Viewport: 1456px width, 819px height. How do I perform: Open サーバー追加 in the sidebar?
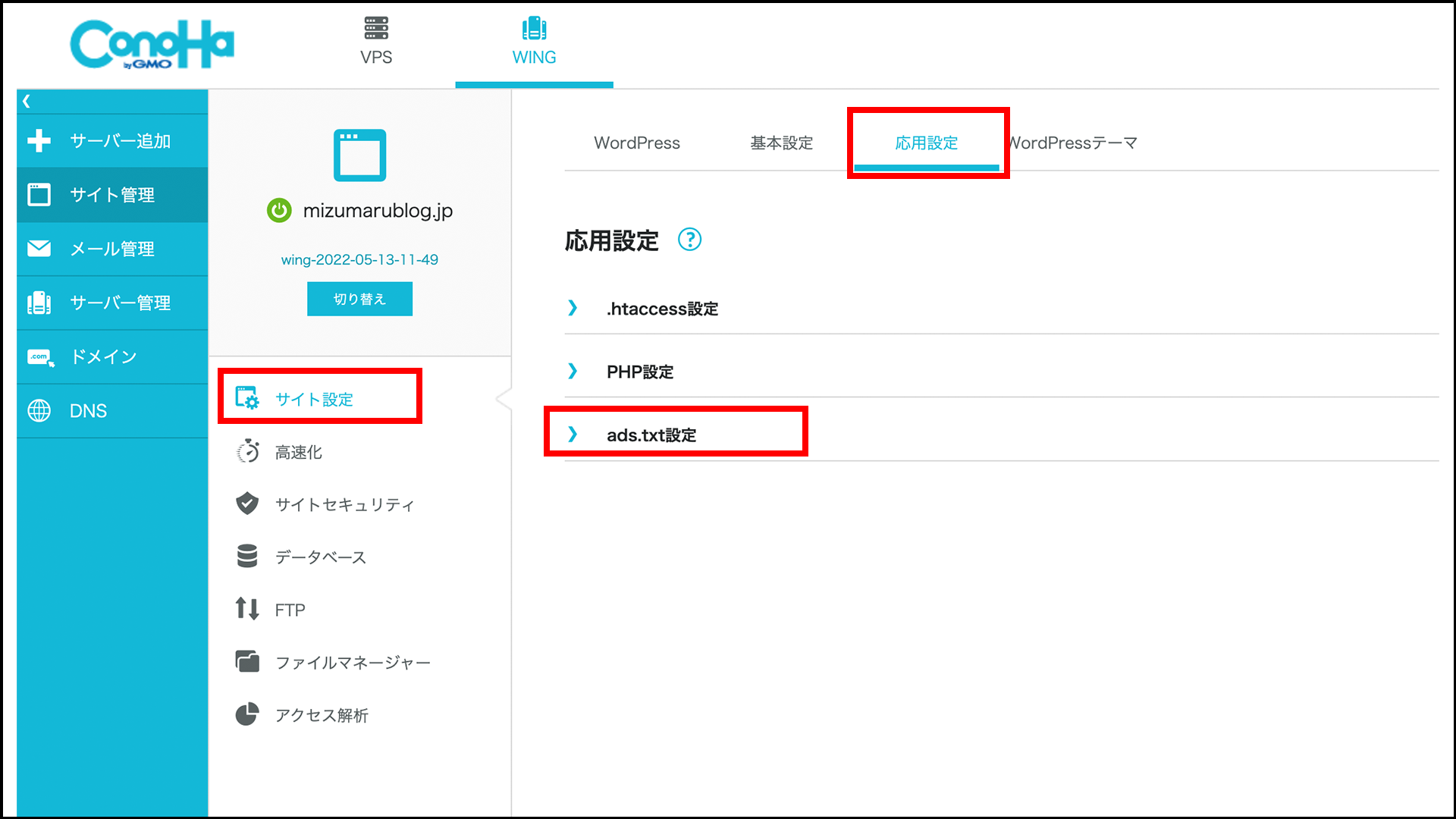coord(112,140)
